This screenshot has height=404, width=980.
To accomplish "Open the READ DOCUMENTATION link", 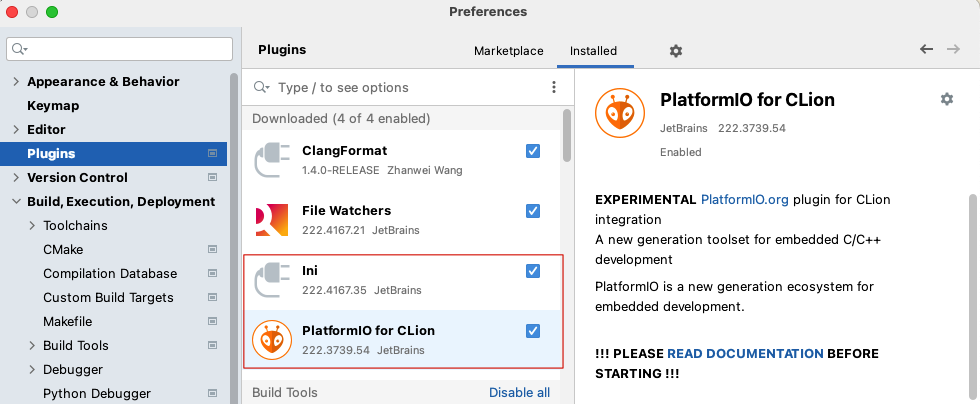I will tap(745, 354).
